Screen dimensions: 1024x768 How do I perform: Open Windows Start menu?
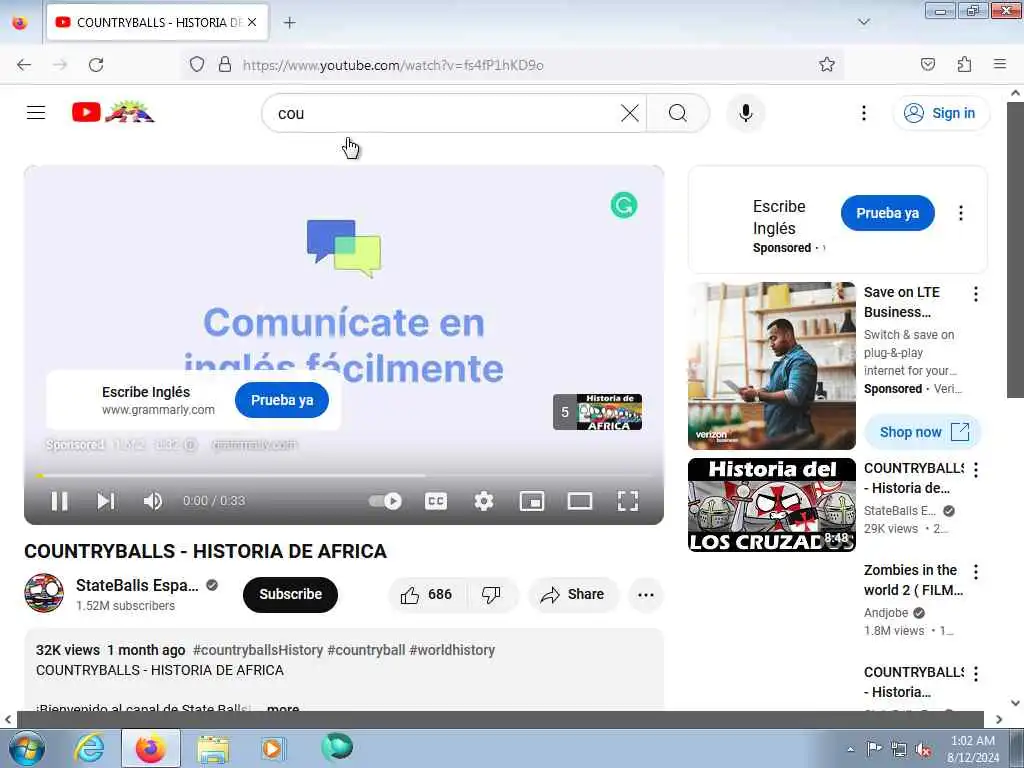click(x=26, y=748)
